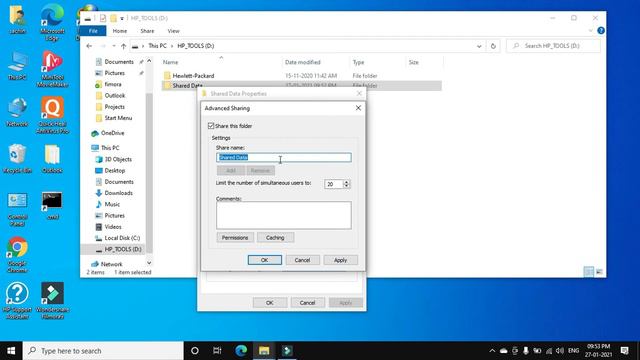Click Apply in Advanced Sharing
This screenshot has height=360, width=640.
(x=340, y=260)
